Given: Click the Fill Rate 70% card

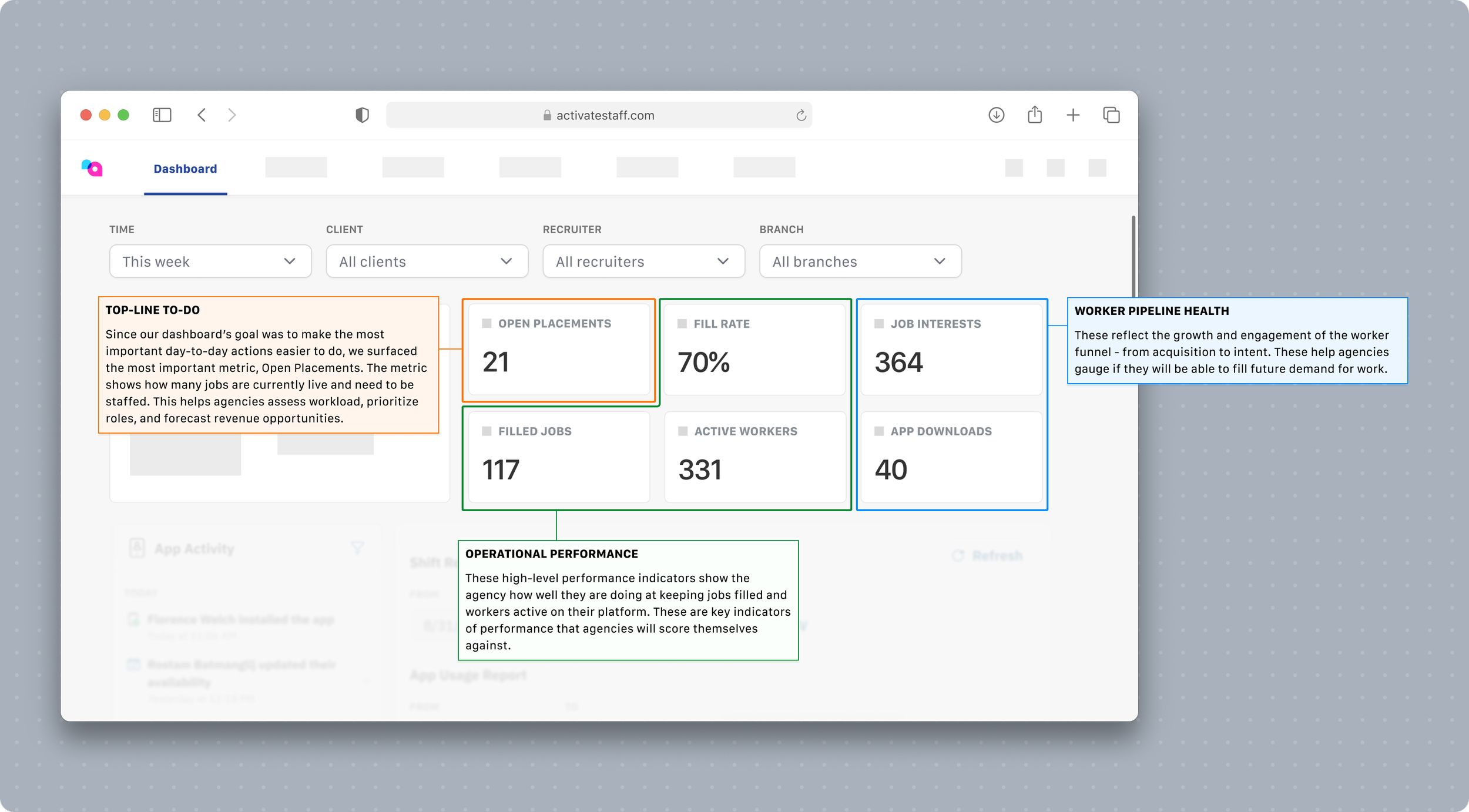Looking at the screenshot, I should (x=754, y=350).
